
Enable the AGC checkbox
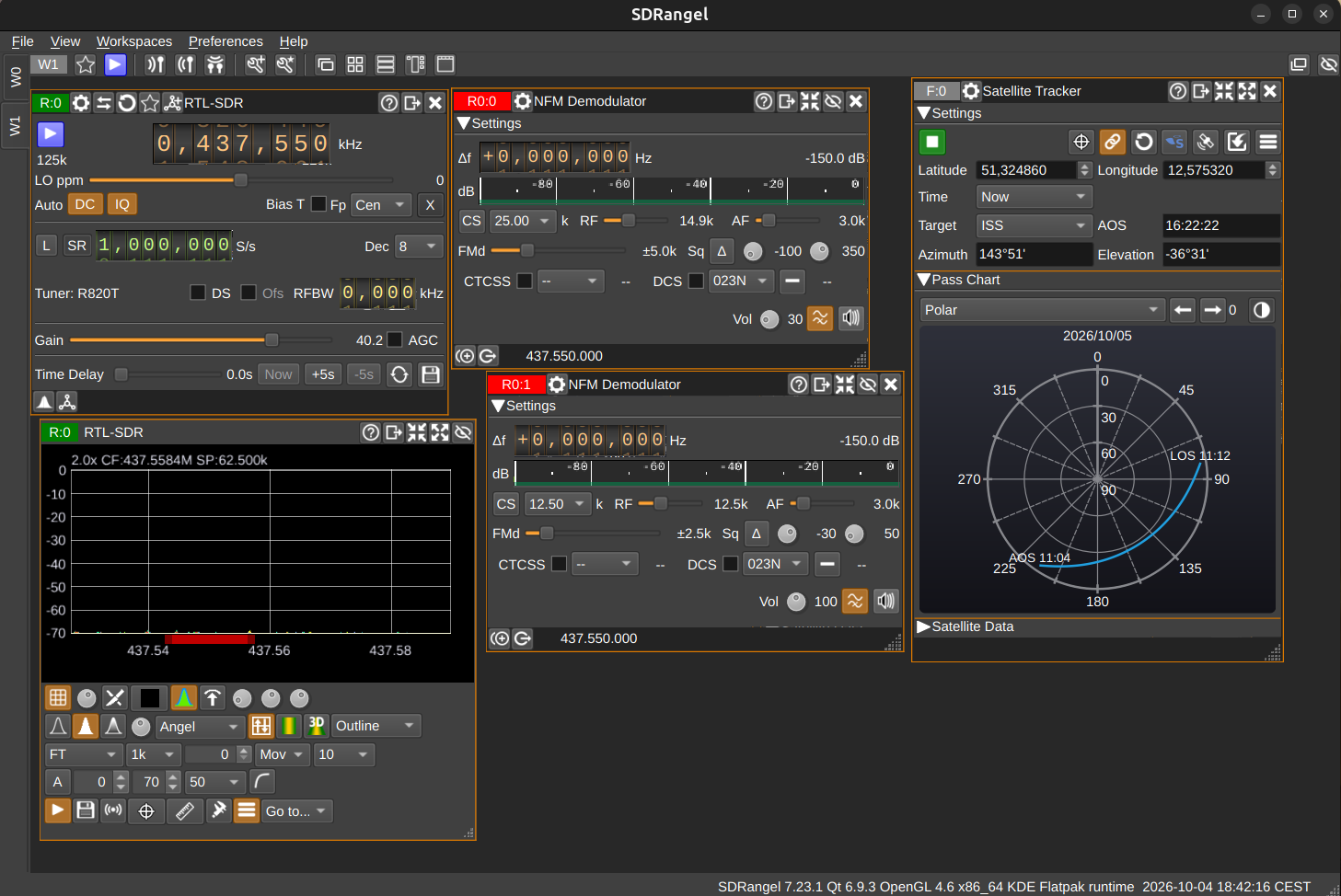[x=395, y=340]
